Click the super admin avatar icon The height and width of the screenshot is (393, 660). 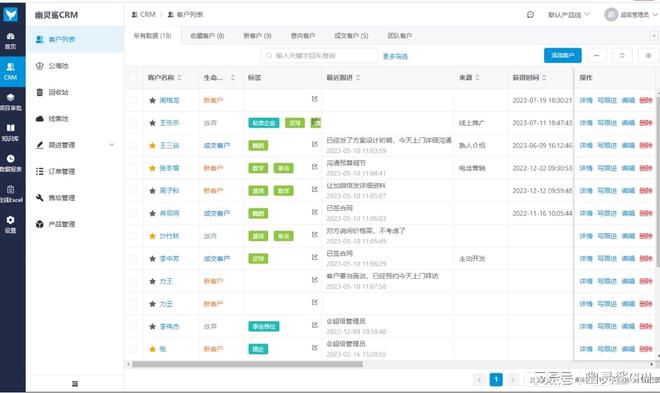tap(611, 15)
